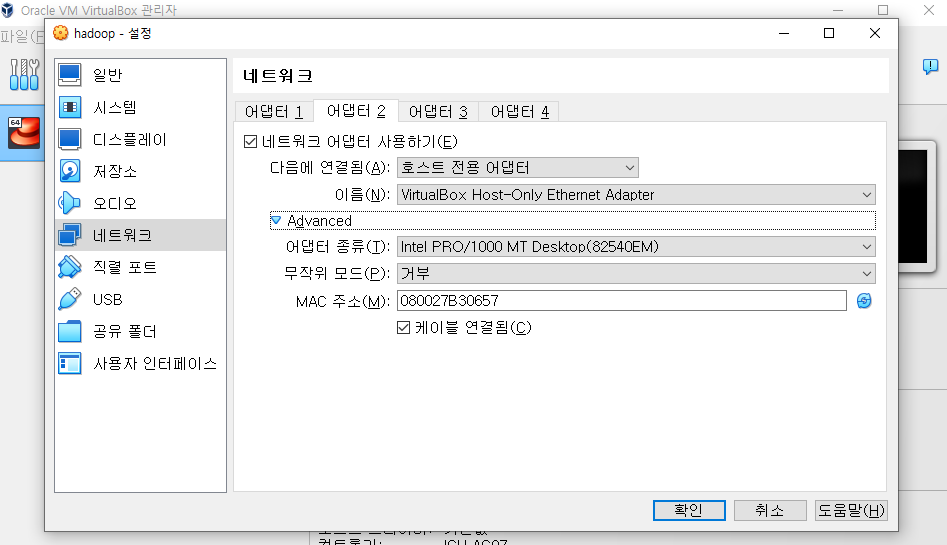Select 일반 category text
This screenshot has height=545, width=947.
pyautogui.click(x=108, y=75)
